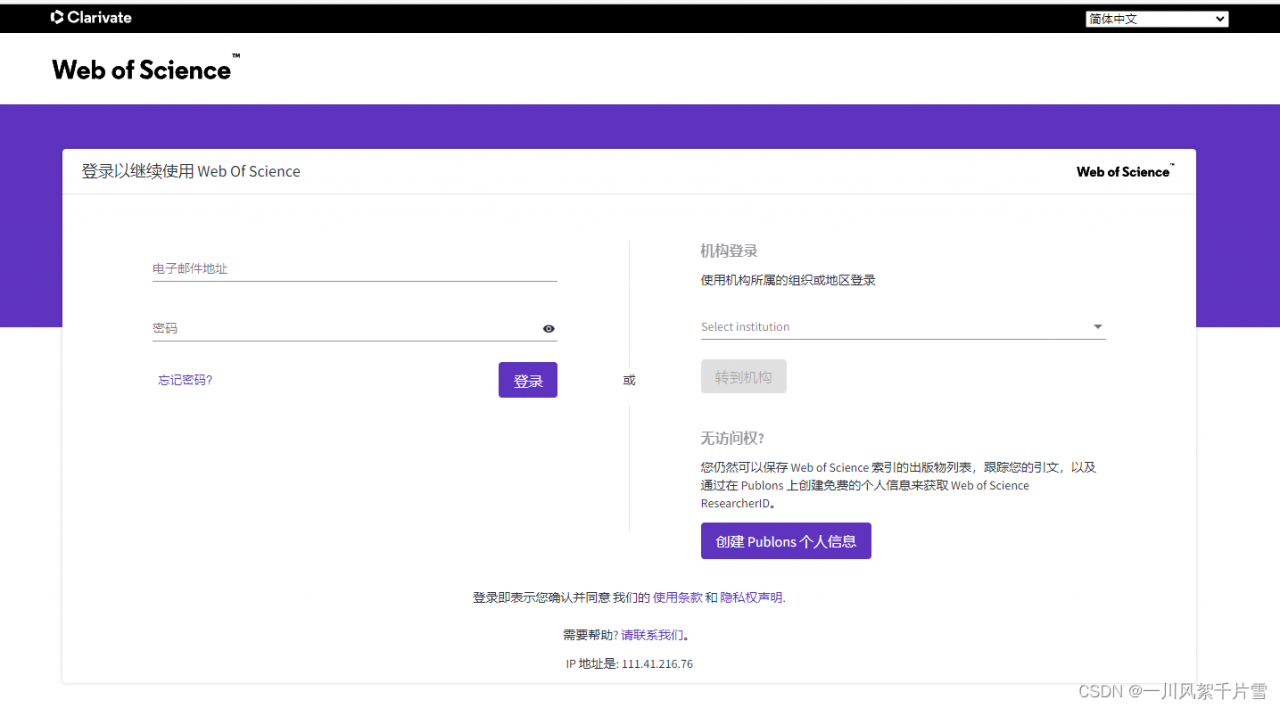Open the 使用条款 link
This screenshot has width=1280, height=708.
point(676,597)
